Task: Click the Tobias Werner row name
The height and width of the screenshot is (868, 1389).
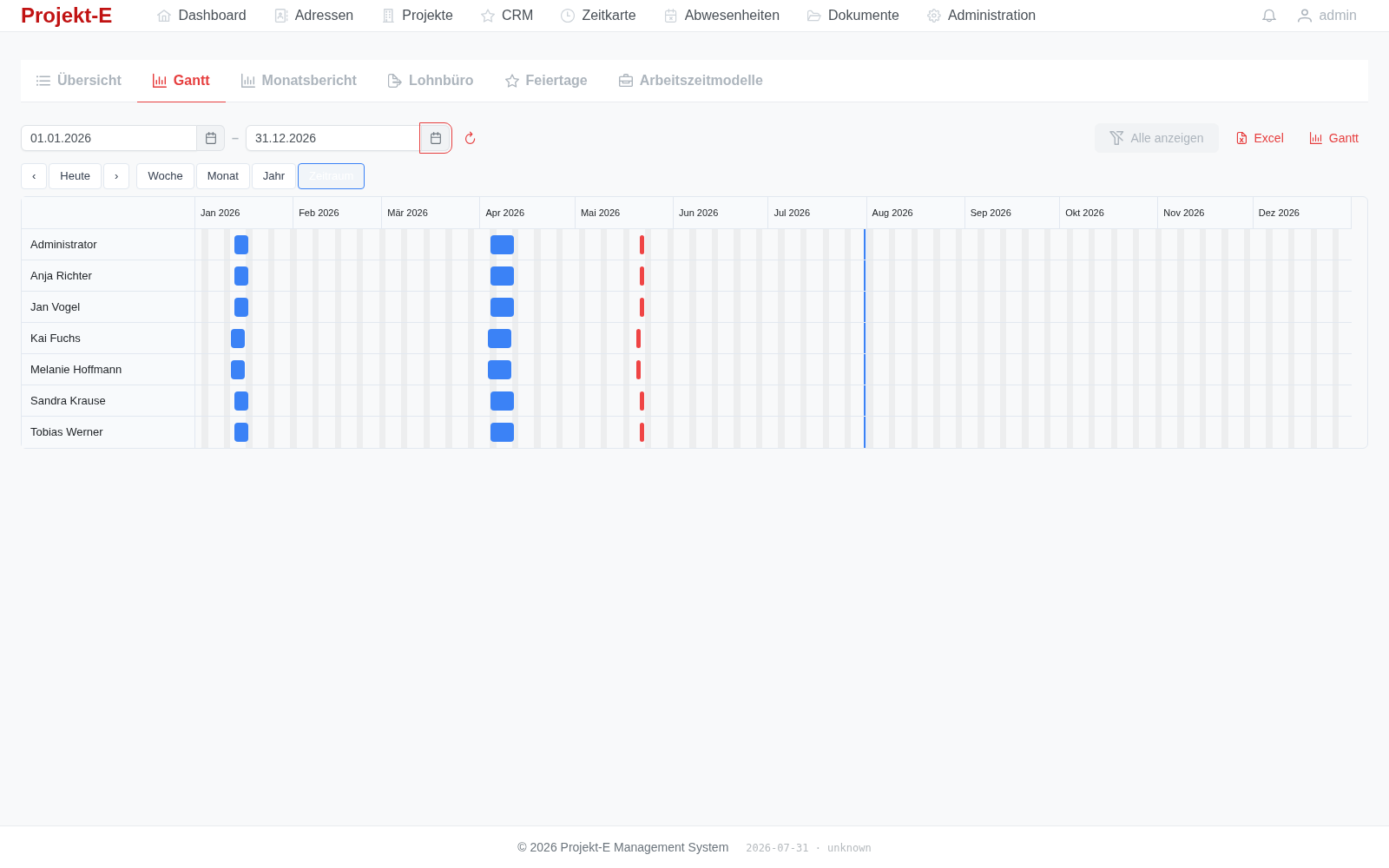Action: click(66, 432)
